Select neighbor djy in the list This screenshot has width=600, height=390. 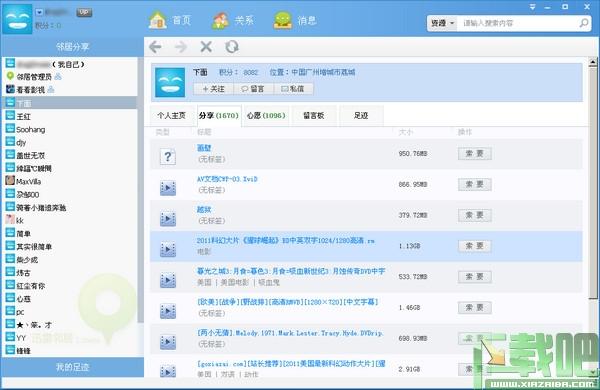click(x=70, y=142)
